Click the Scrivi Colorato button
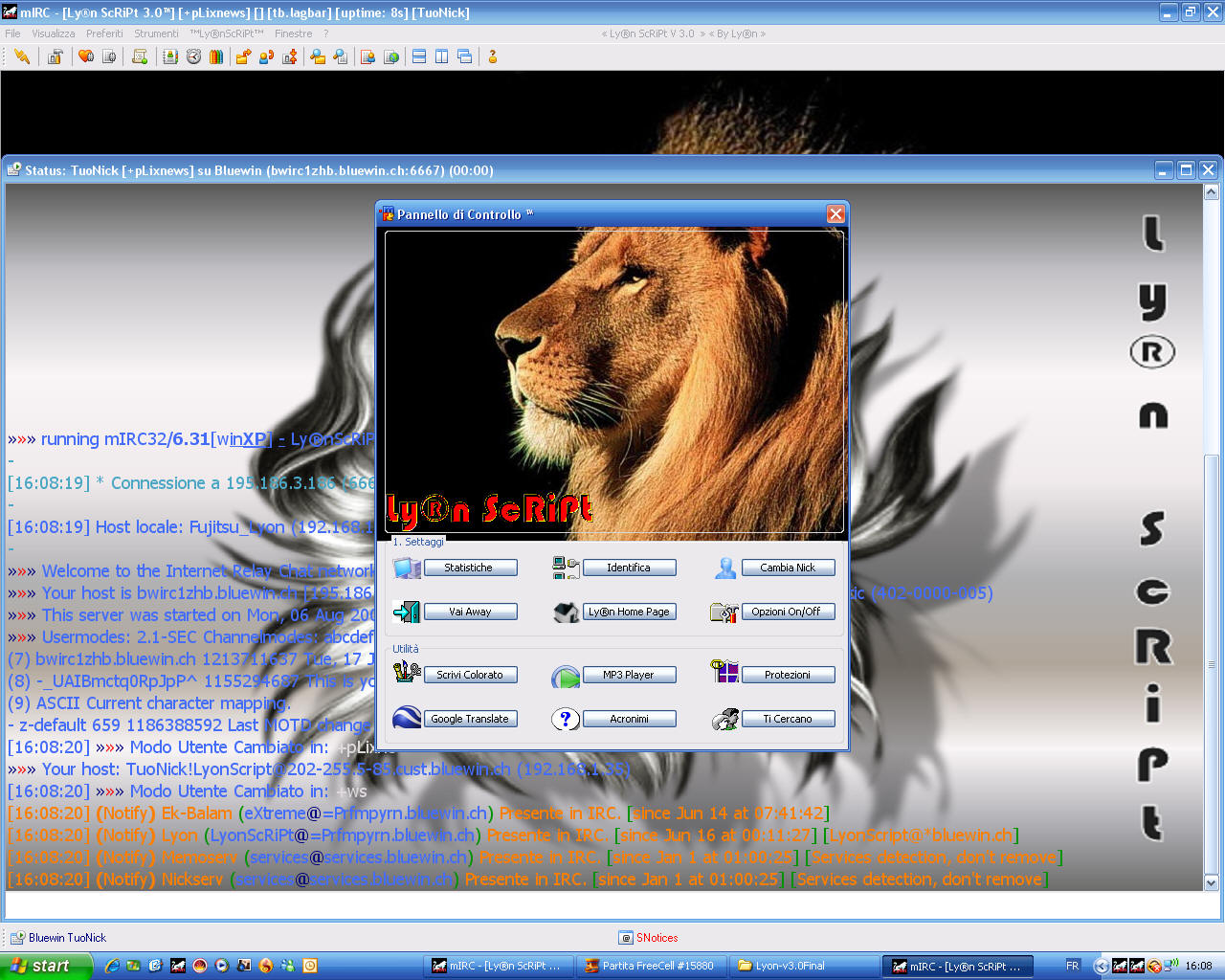 (x=470, y=675)
